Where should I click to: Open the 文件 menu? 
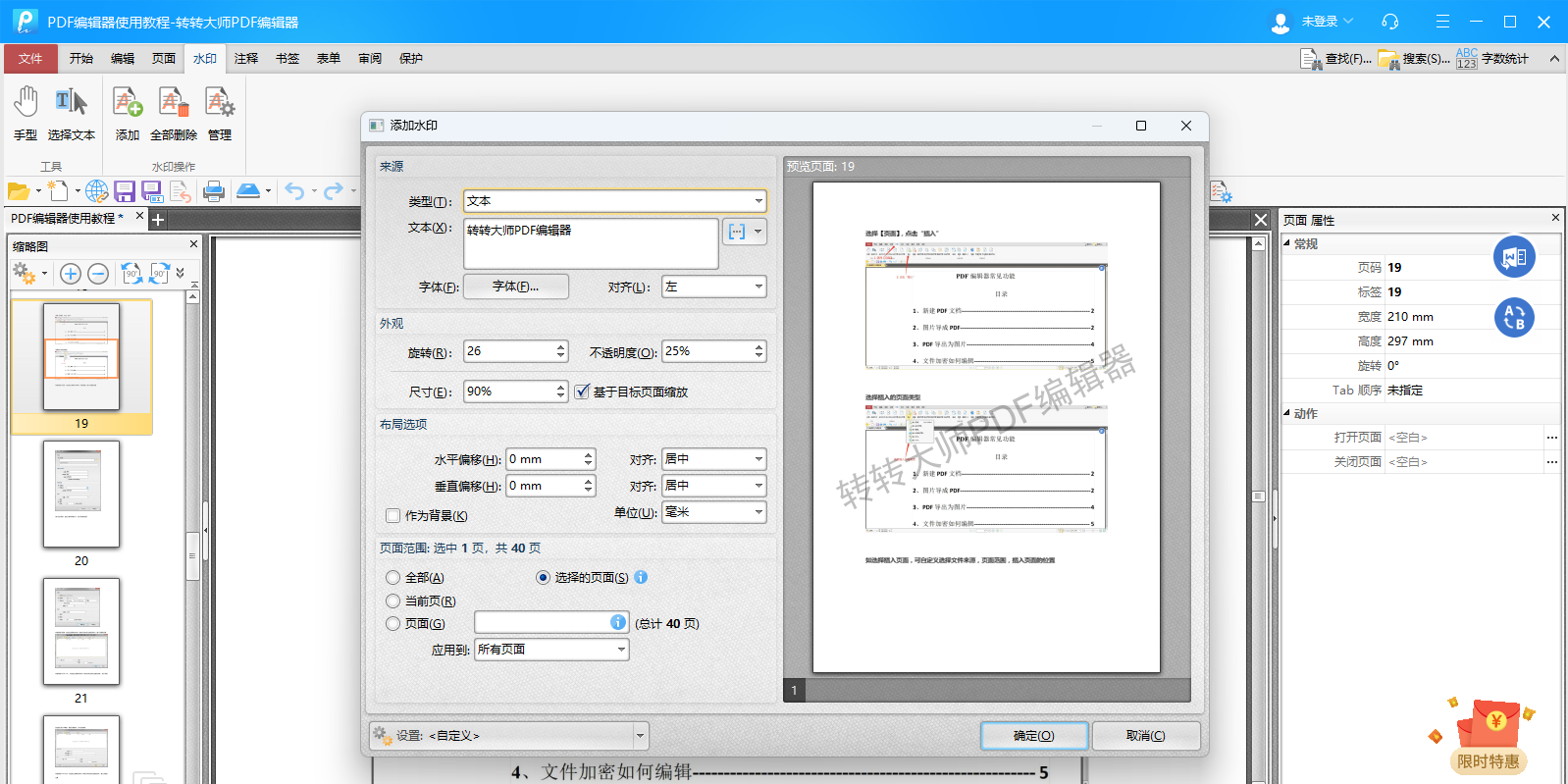point(30,59)
